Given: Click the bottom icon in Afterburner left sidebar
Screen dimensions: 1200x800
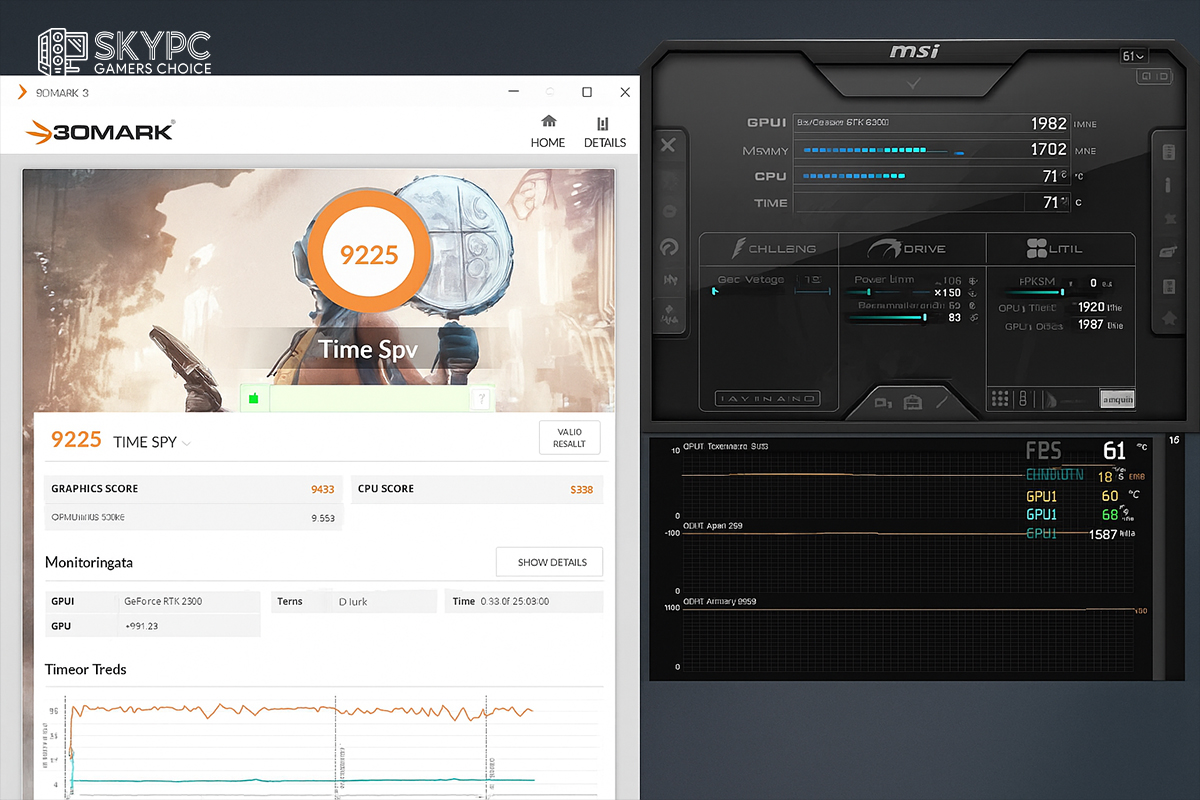Looking at the screenshot, I should (x=669, y=317).
